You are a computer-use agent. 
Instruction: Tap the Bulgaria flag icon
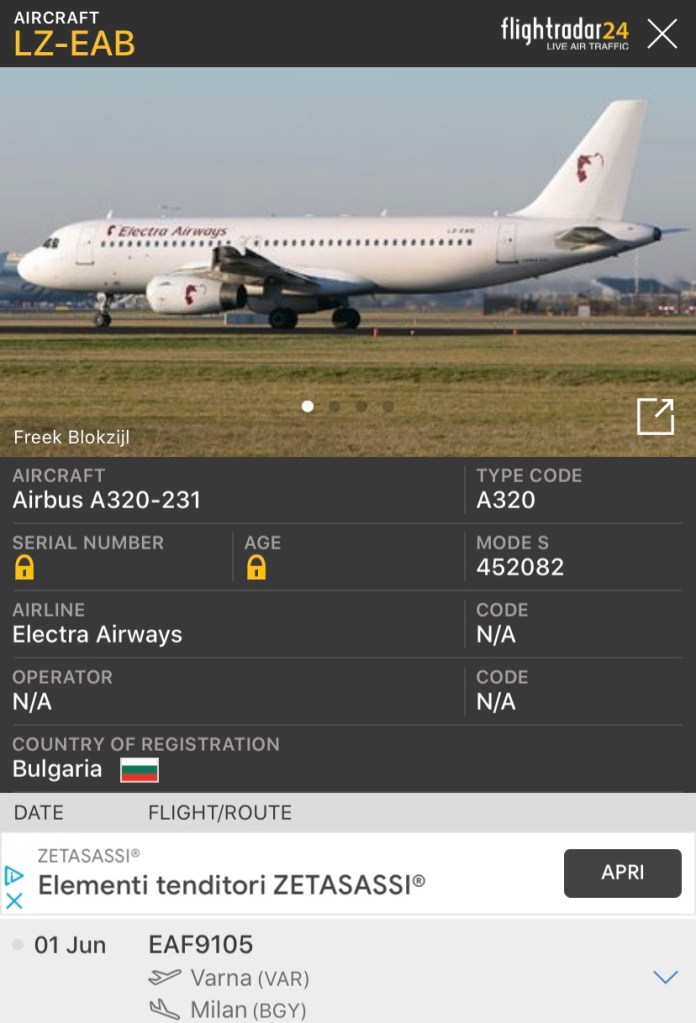pos(140,770)
